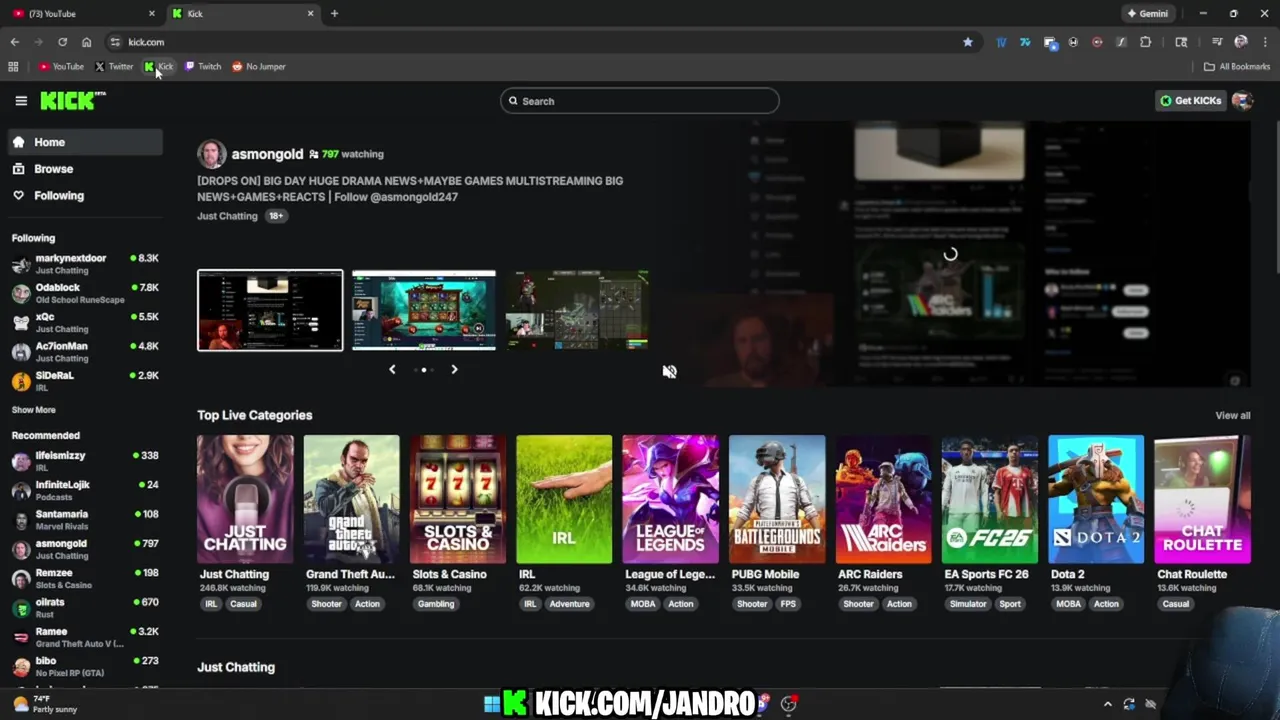The image size is (1280, 720).
Task: Open the Dota 2 category card
Action: pyautogui.click(x=1096, y=499)
